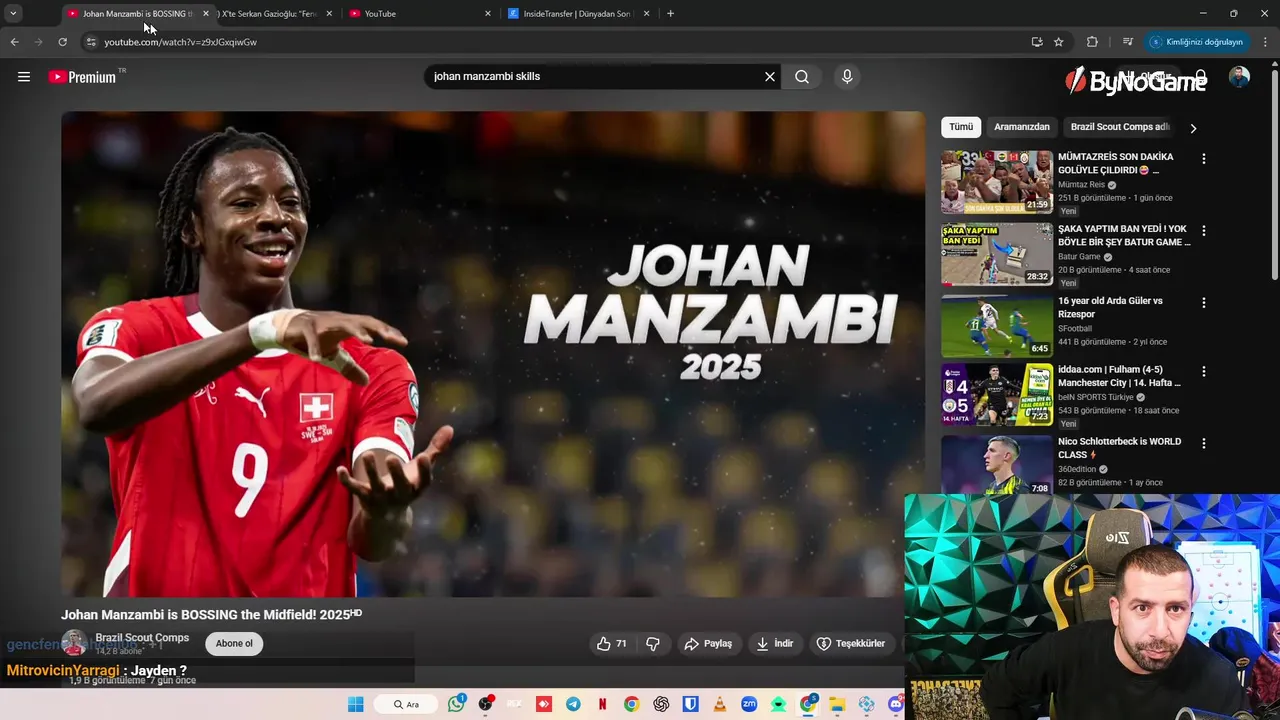This screenshot has height=720, width=1280.
Task: View site information next to the URL
Action: (91, 42)
